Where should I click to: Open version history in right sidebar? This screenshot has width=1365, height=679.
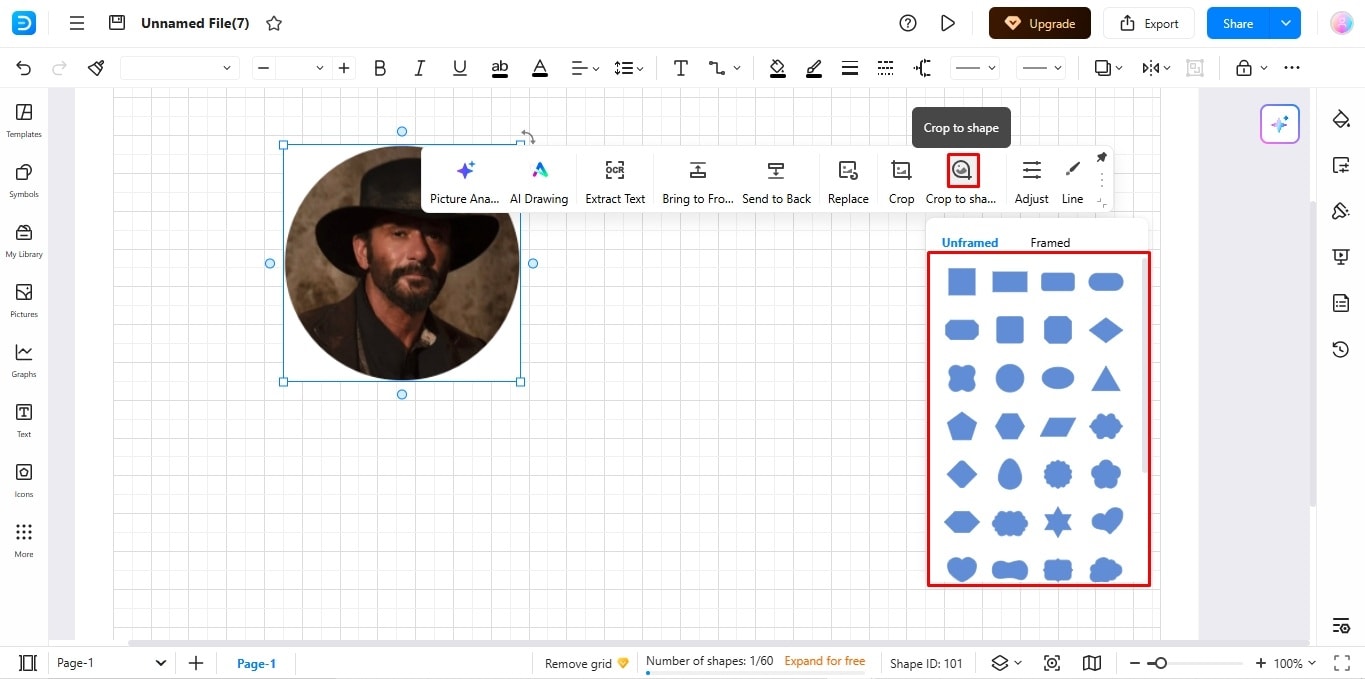pos(1341,349)
